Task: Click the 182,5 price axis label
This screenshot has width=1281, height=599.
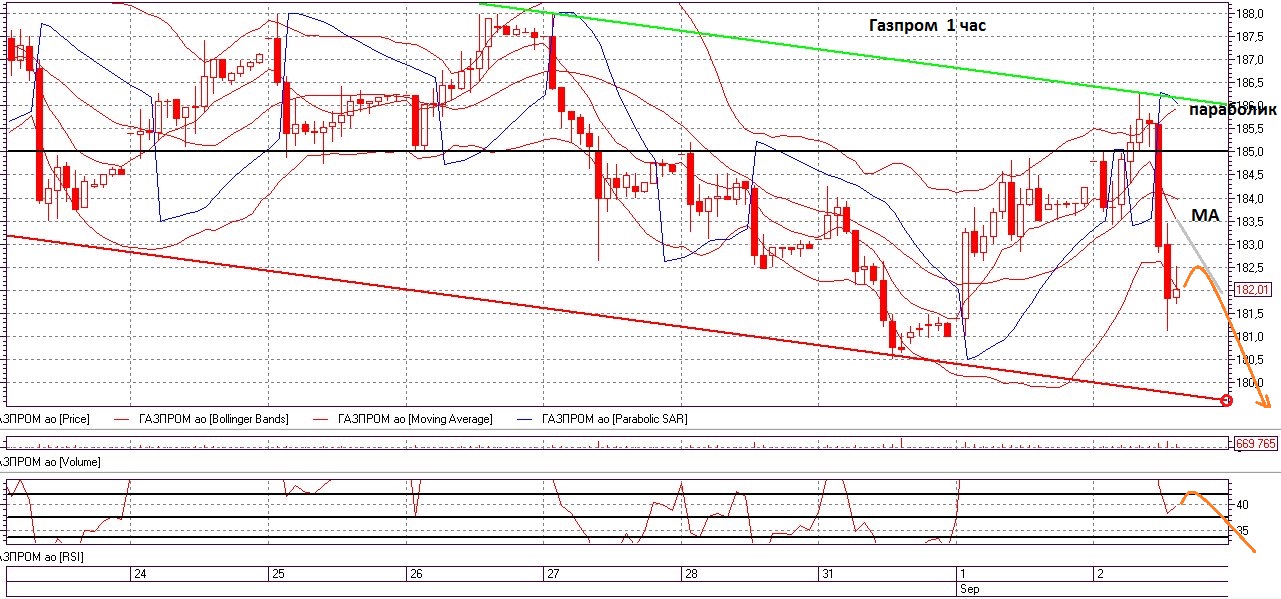Action: pos(1250,267)
